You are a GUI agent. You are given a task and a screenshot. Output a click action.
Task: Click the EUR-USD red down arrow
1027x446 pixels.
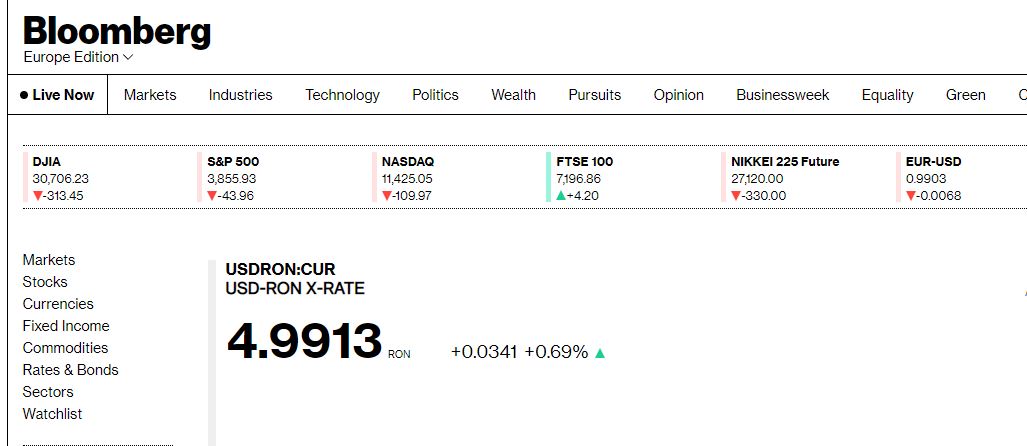click(912, 196)
